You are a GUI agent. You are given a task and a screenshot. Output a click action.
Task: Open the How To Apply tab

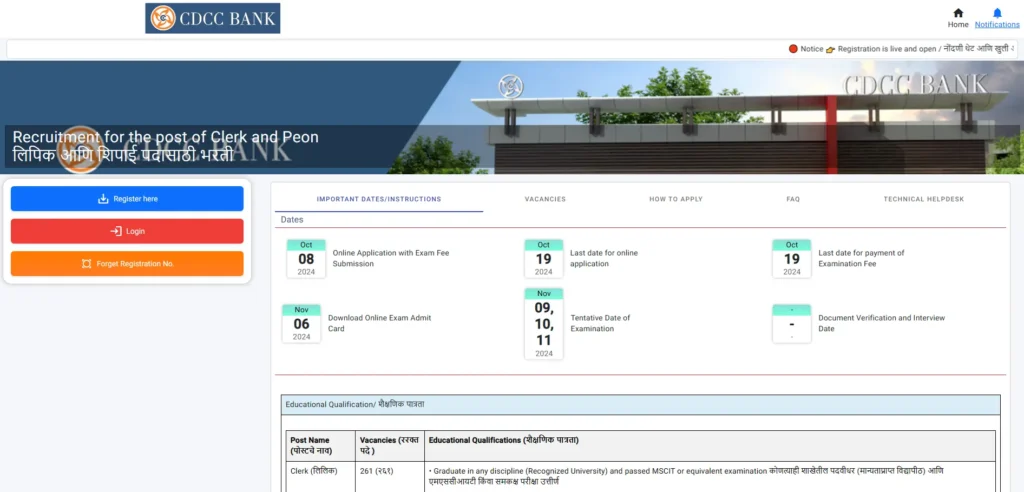[x=676, y=199]
